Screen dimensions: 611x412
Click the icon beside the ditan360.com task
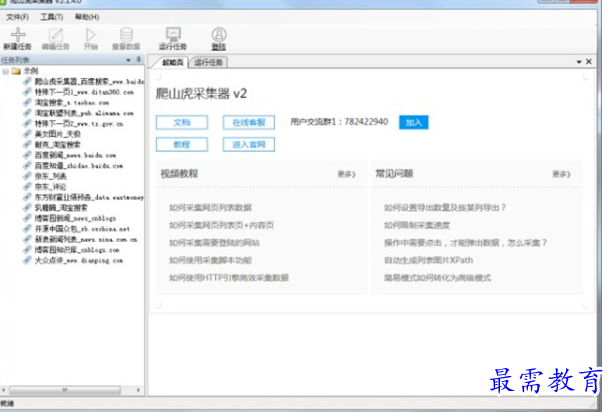[27, 92]
